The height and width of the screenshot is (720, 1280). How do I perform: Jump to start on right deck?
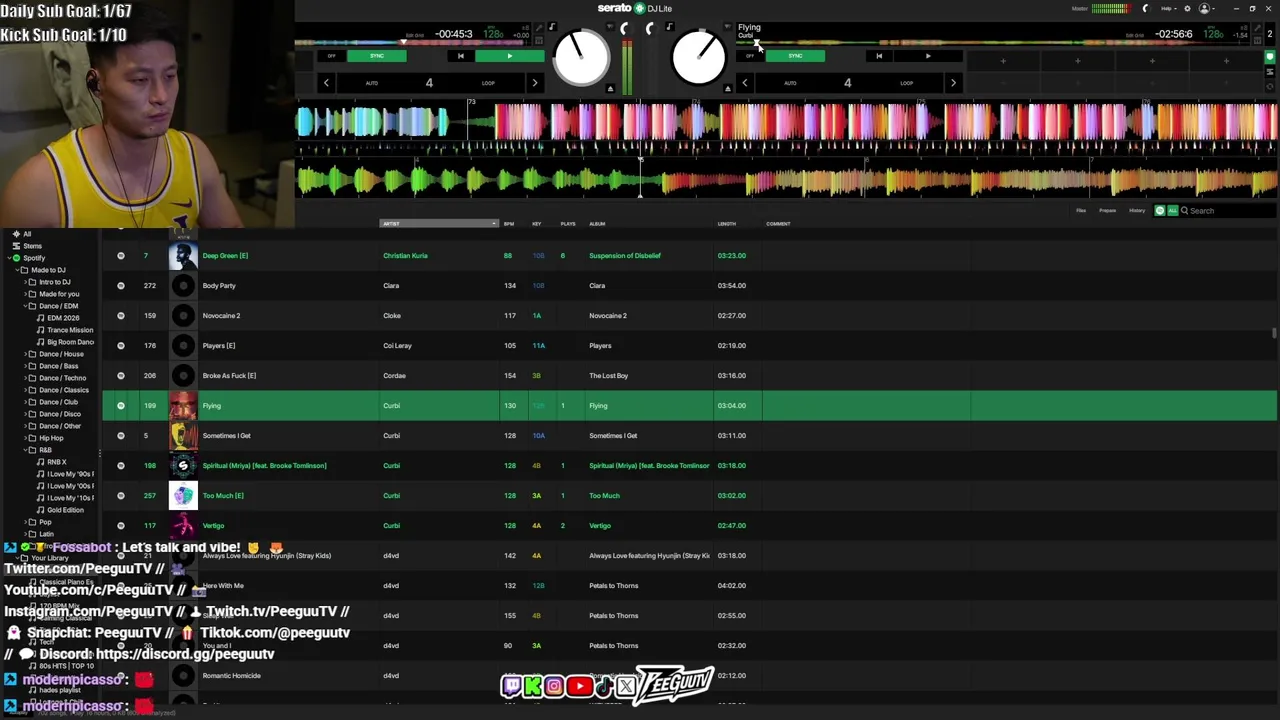[878, 56]
